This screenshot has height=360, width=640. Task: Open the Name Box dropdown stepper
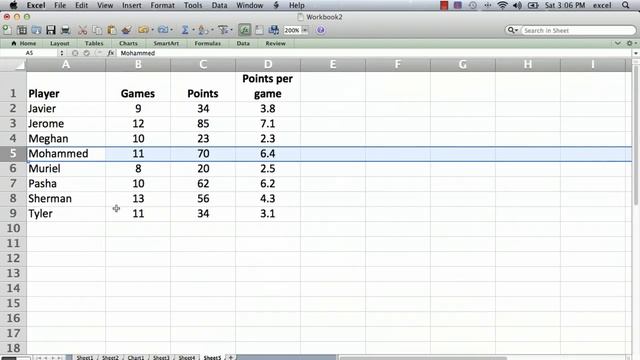pos(62,53)
